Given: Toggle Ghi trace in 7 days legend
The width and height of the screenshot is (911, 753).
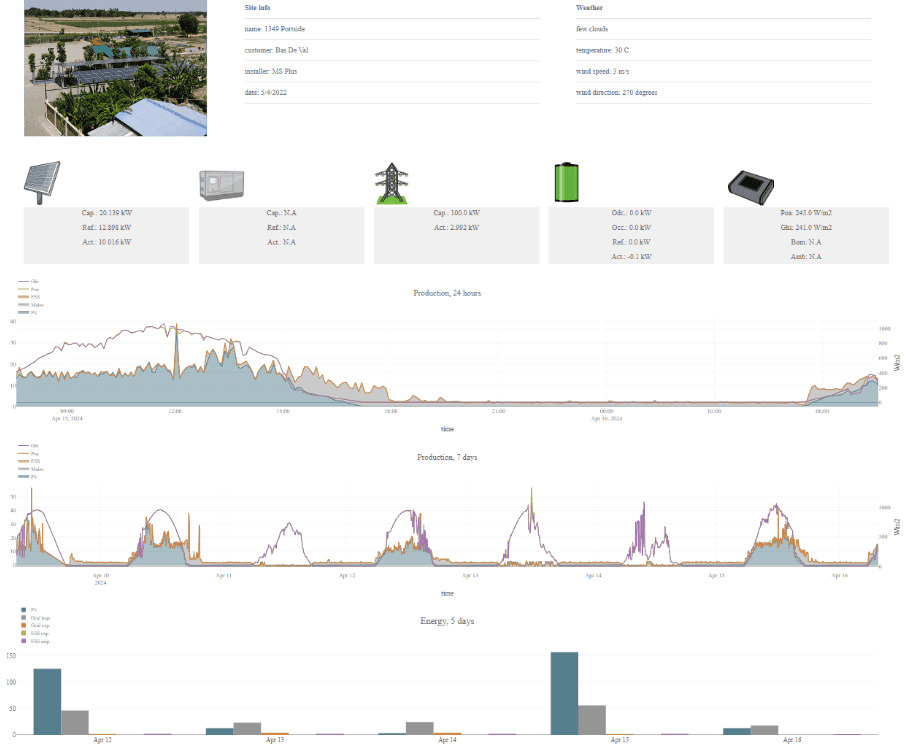Looking at the screenshot, I should tap(28, 446).
